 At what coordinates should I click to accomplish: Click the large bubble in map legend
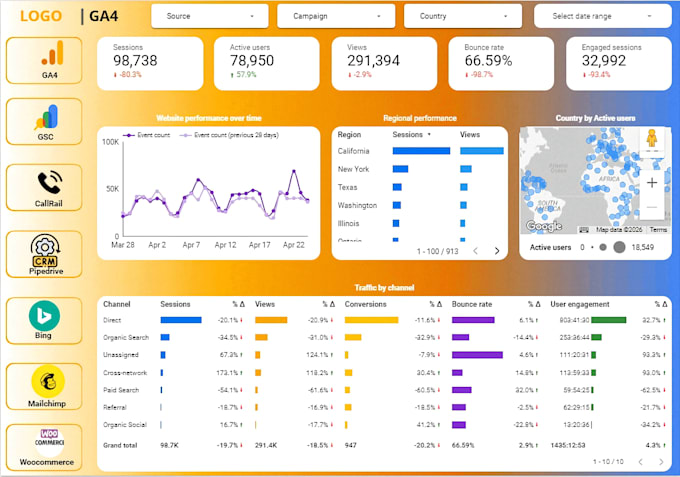619,247
